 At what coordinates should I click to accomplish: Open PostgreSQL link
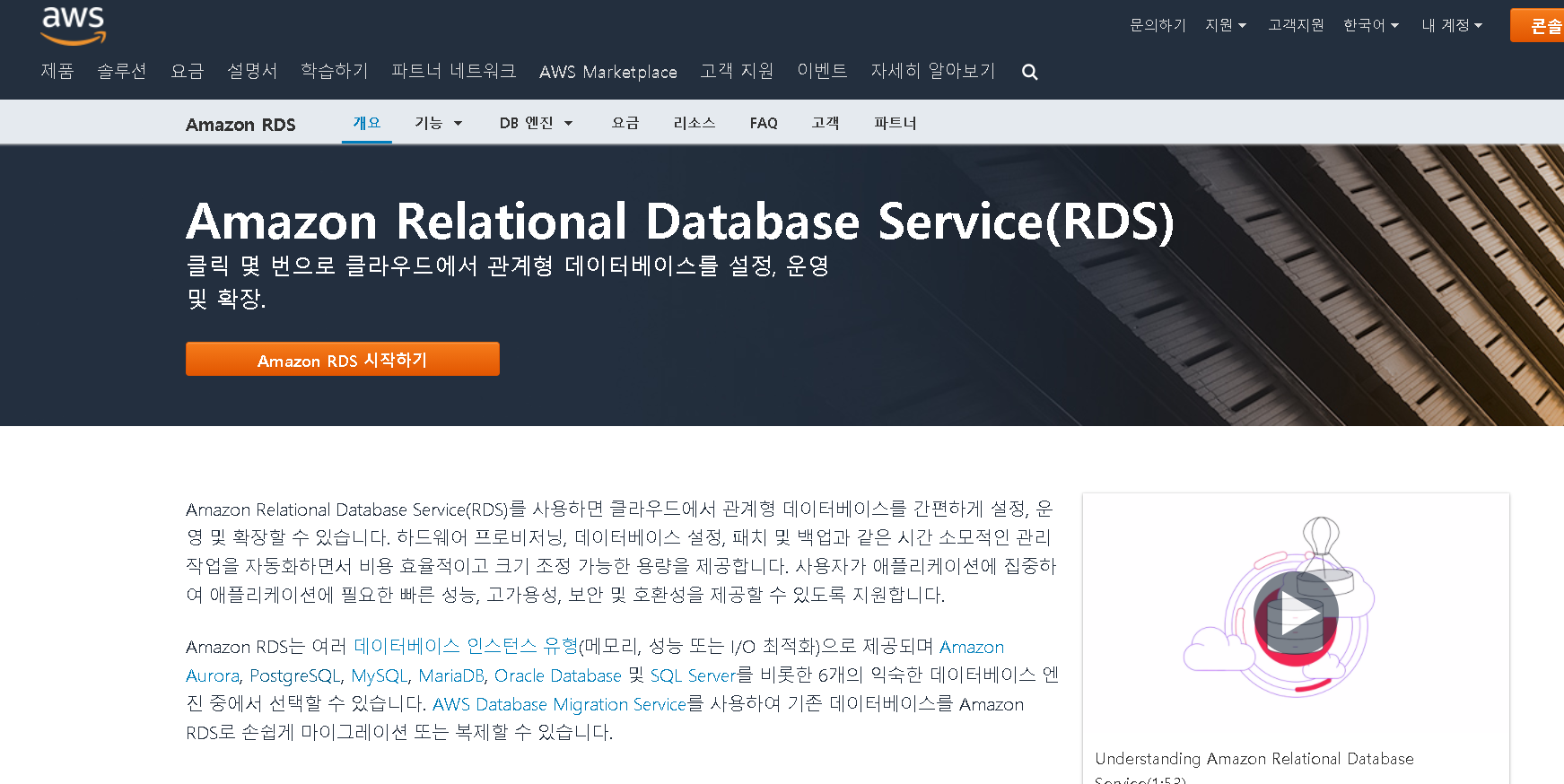(x=295, y=675)
